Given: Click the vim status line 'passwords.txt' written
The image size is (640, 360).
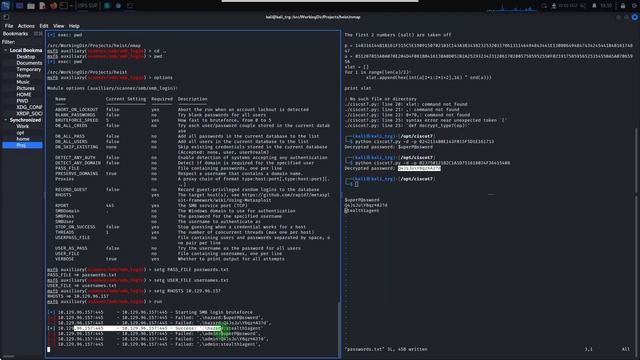Looking at the screenshot, I should pyautogui.click(x=386, y=349).
